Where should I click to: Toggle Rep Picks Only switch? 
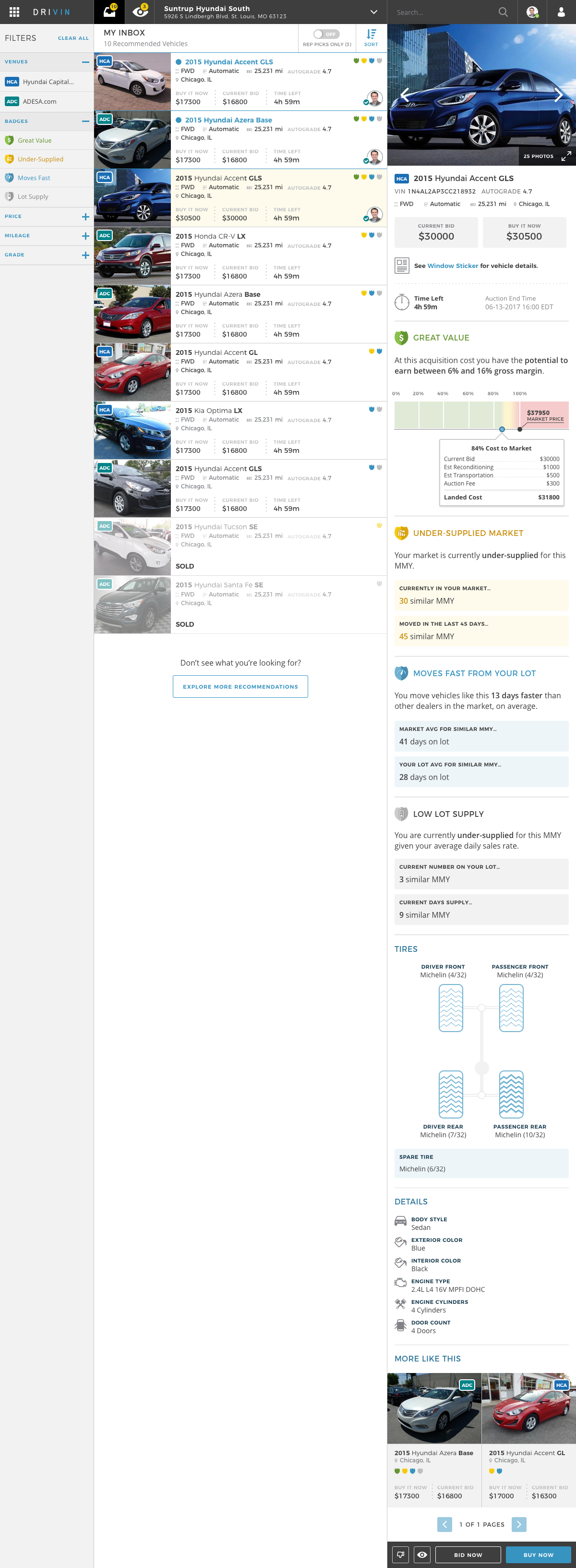326,34
